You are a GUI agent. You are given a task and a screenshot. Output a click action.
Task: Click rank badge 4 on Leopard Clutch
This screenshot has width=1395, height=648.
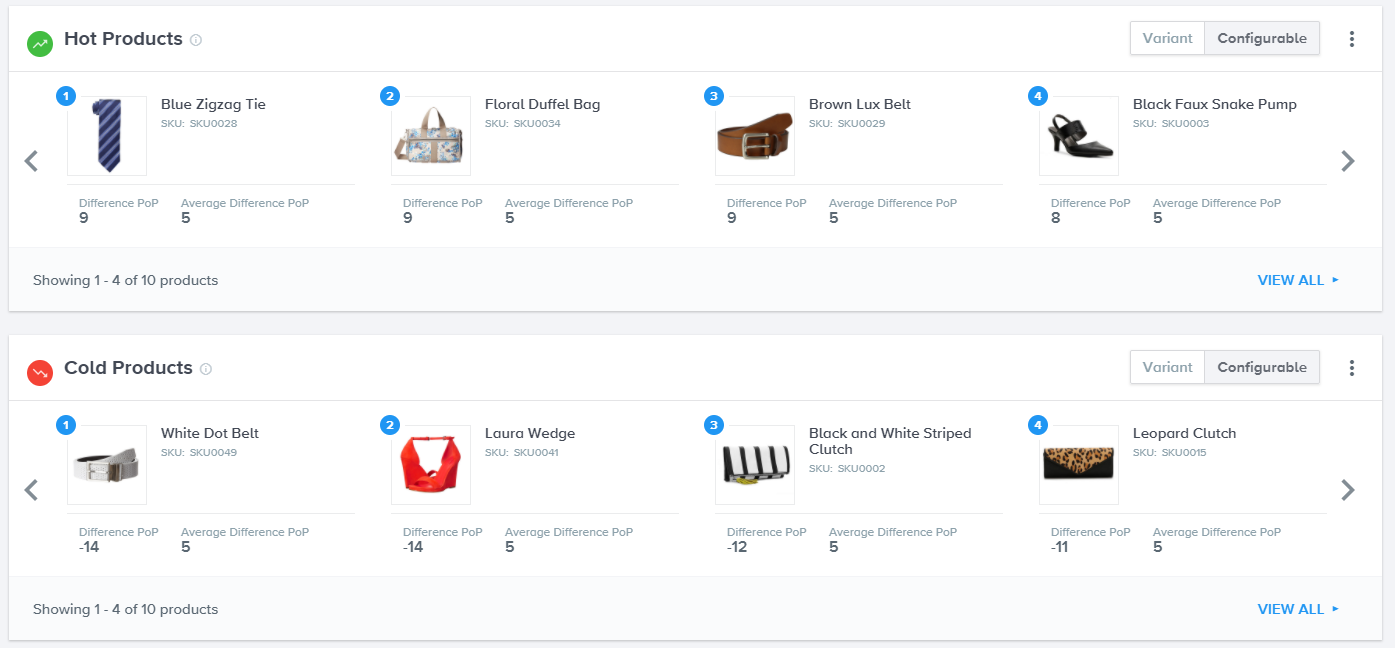[x=1038, y=425]
